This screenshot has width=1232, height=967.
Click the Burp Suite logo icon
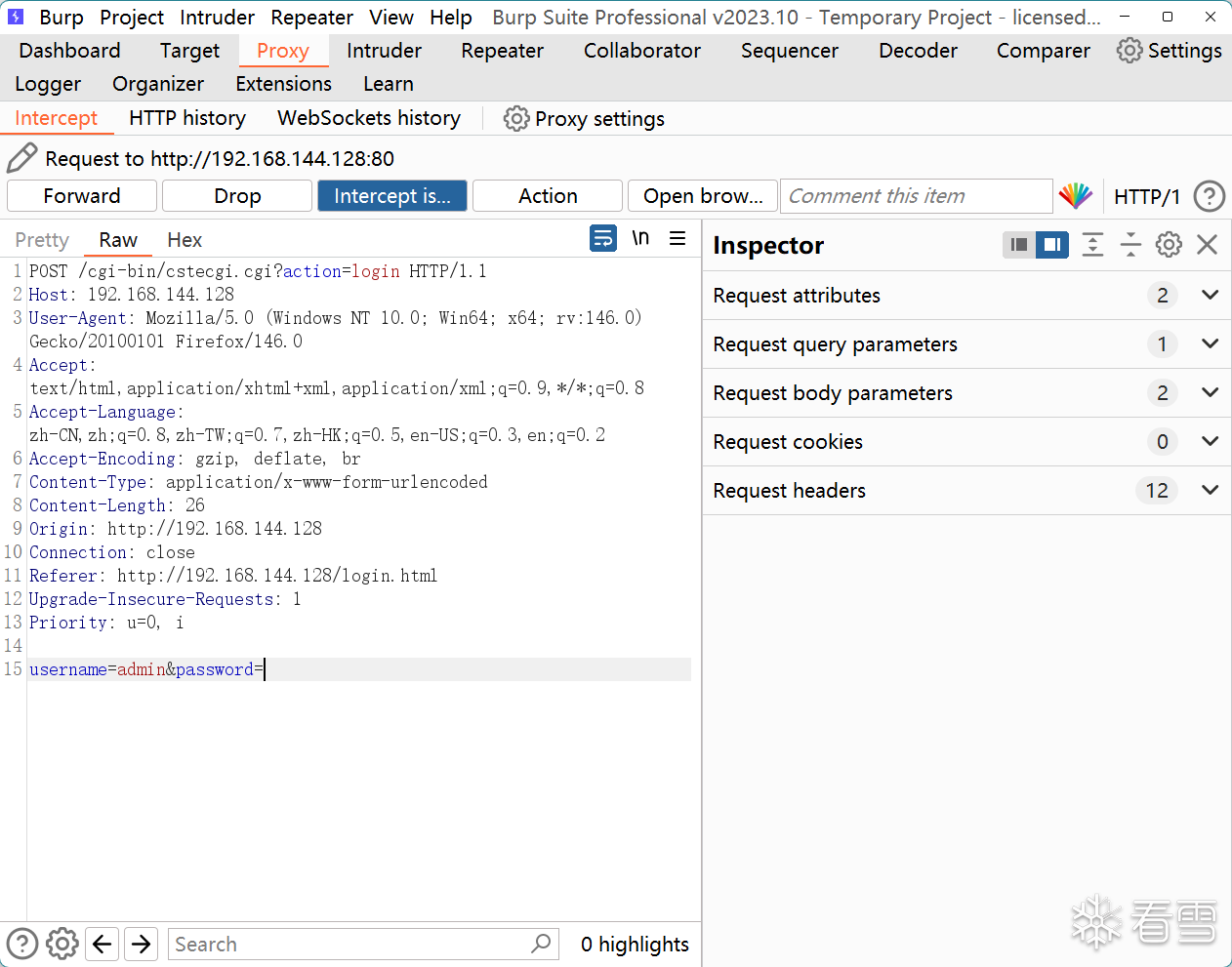(x=16, y=17)
